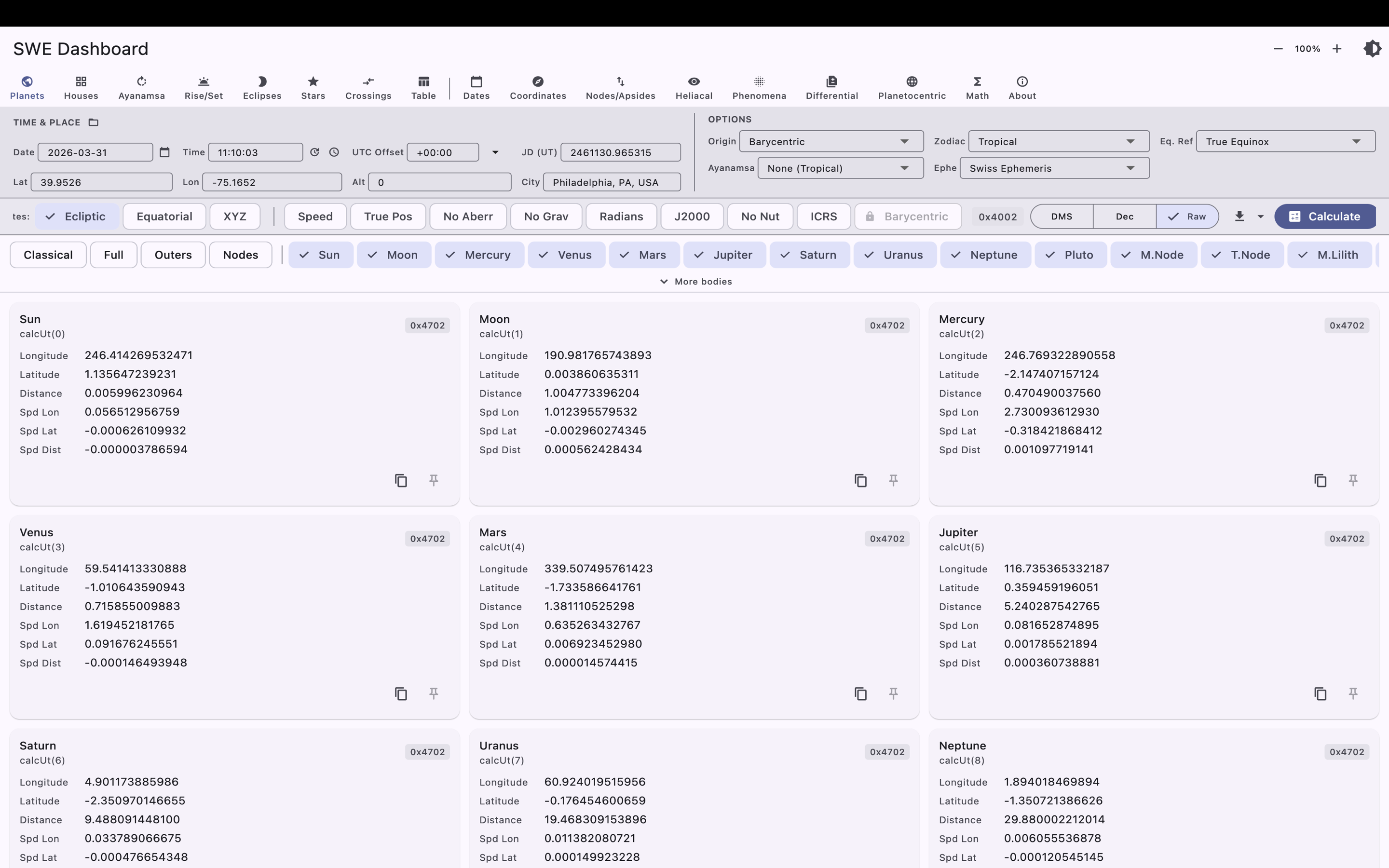Open the Time & Place folder icon
Image resolution: width=1389 pixels, height=868 pixels.
pos(94,122)
